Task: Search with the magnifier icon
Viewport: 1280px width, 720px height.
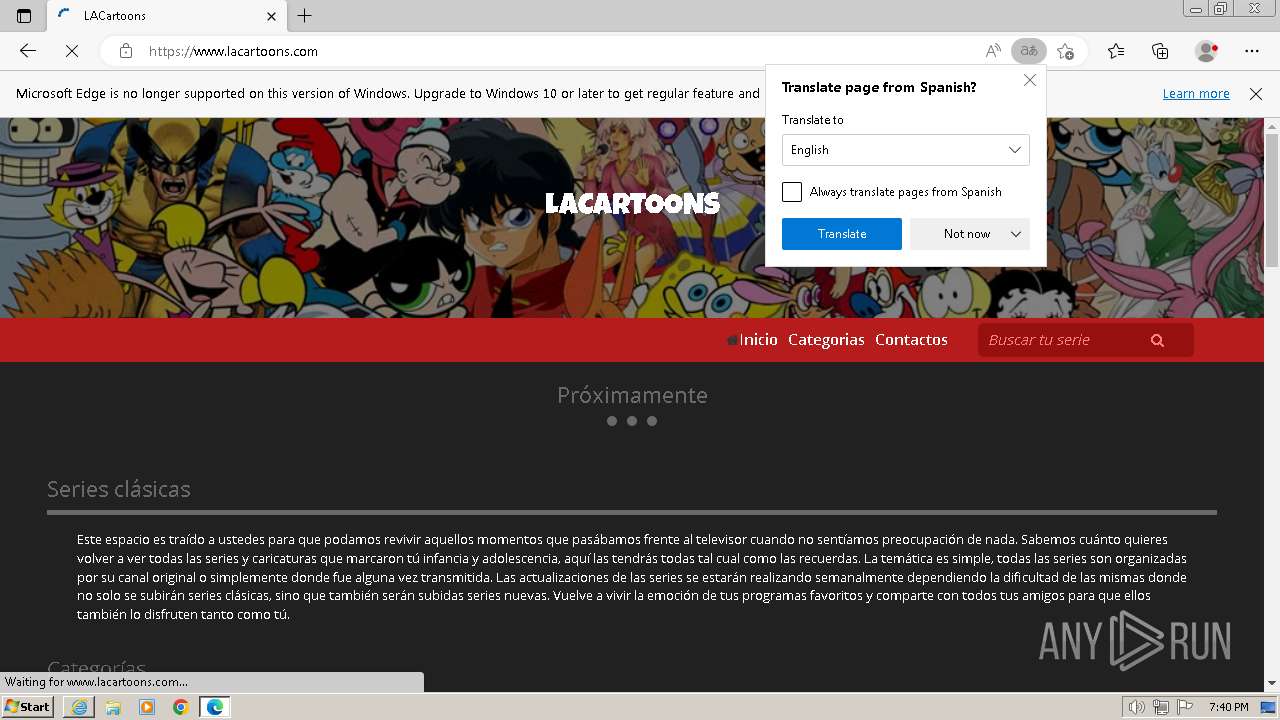Action: [x=1157, y=340]
